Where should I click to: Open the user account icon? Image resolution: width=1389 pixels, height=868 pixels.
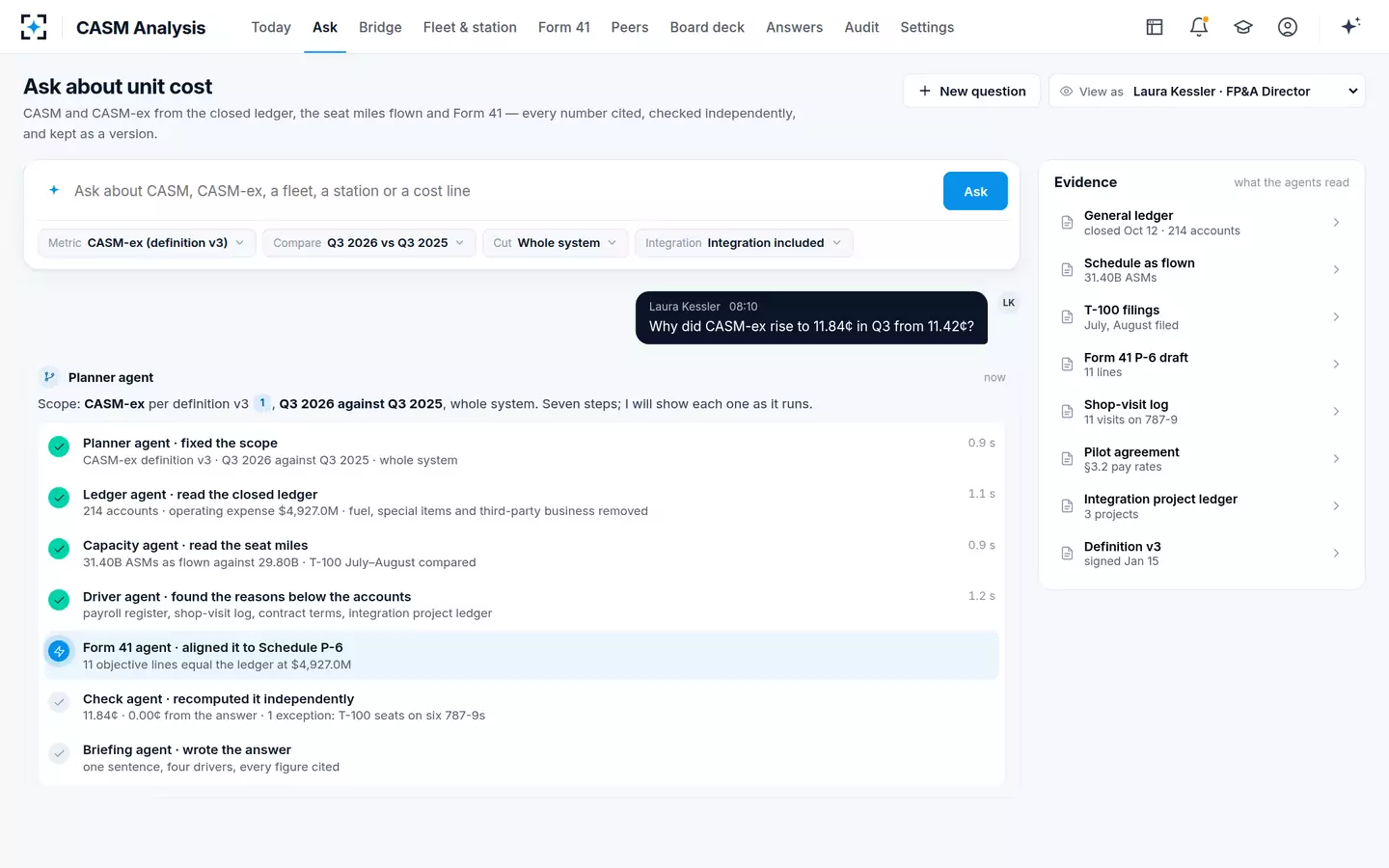click(x=1288, y=27)
